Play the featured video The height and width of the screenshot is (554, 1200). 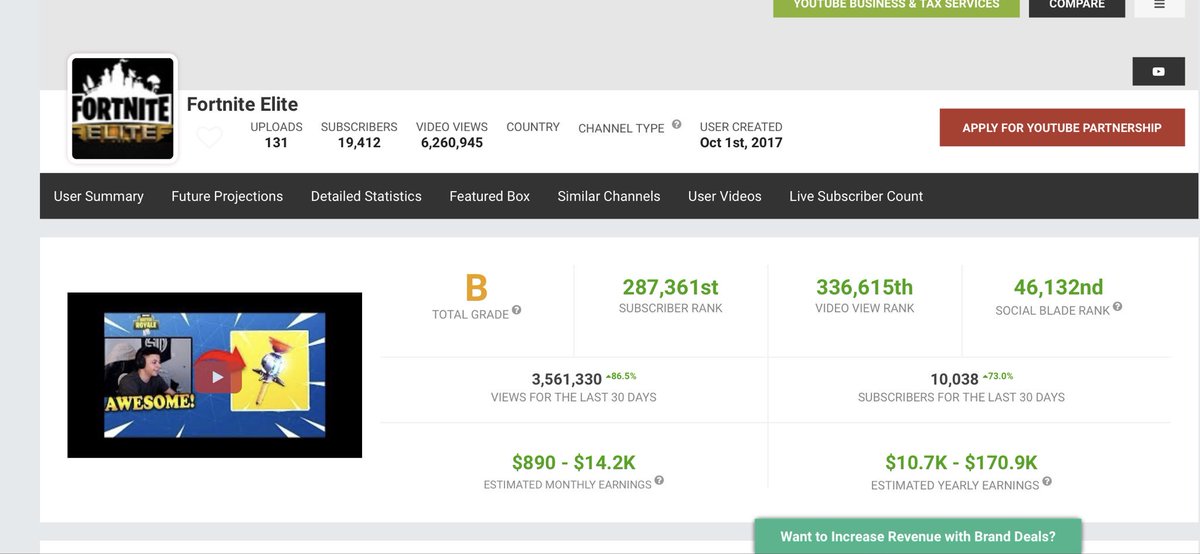(218, 376)
